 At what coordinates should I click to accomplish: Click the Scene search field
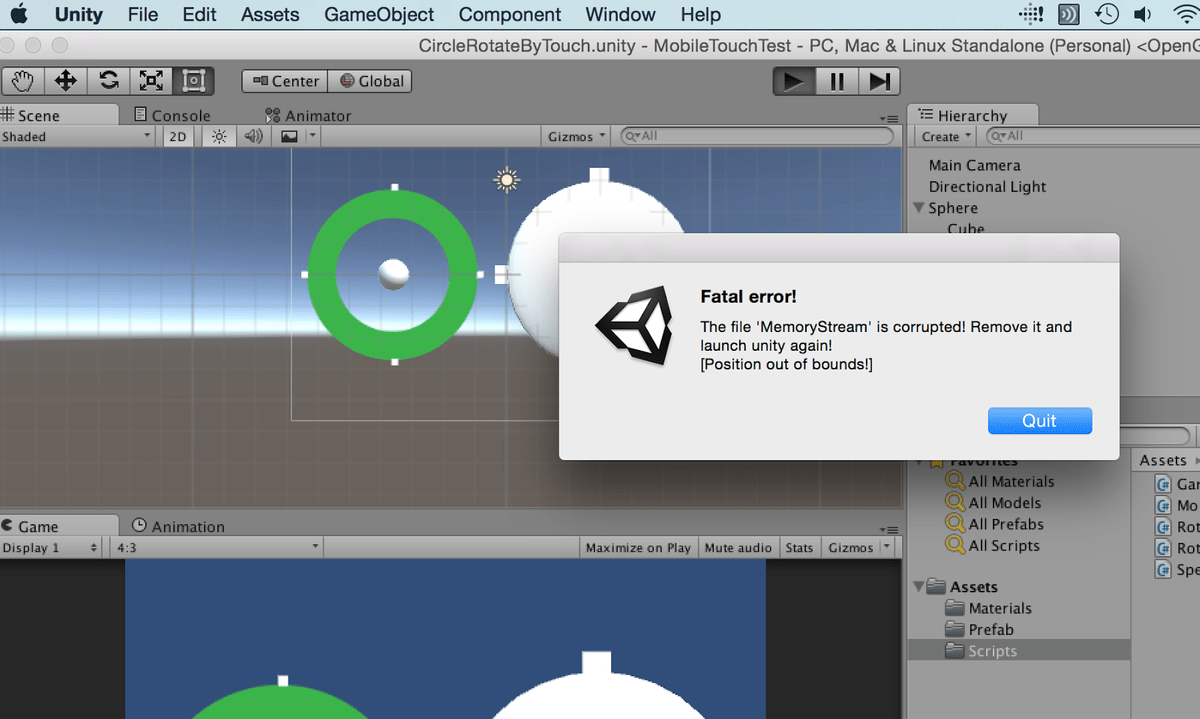coord(760,136)
